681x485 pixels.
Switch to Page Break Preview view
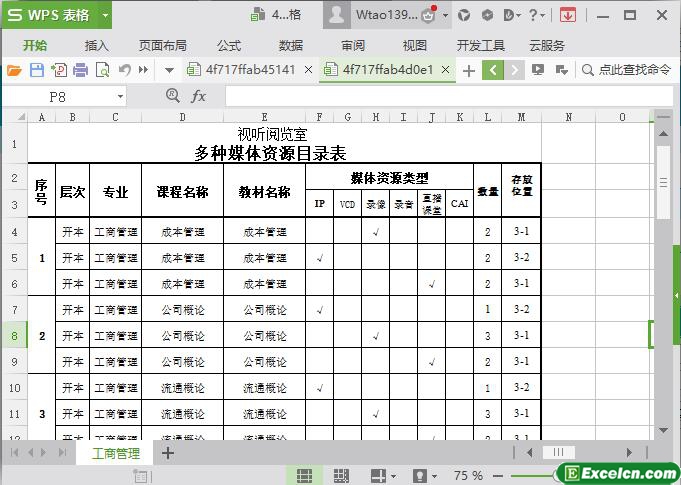pos(341,475)
